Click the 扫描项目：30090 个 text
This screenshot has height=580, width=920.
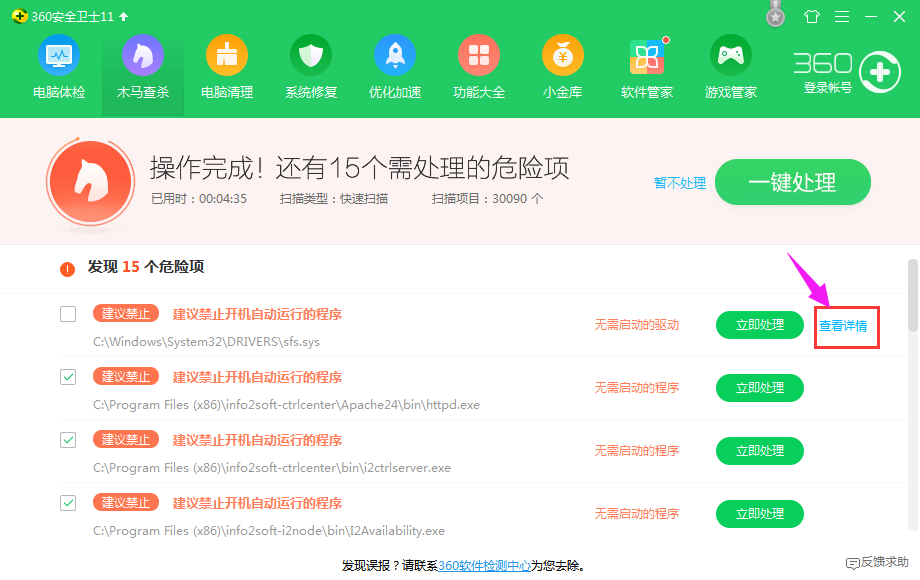coord(488,199)
